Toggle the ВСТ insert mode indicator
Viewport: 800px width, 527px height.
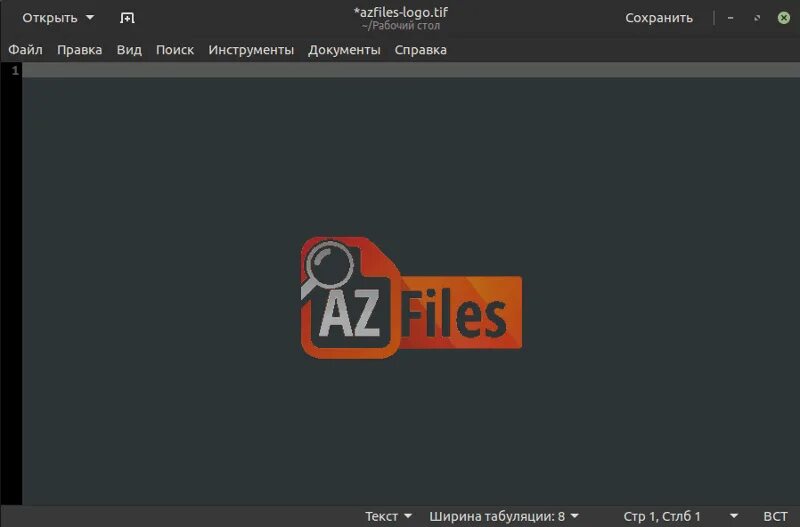(x=775, y=516)
